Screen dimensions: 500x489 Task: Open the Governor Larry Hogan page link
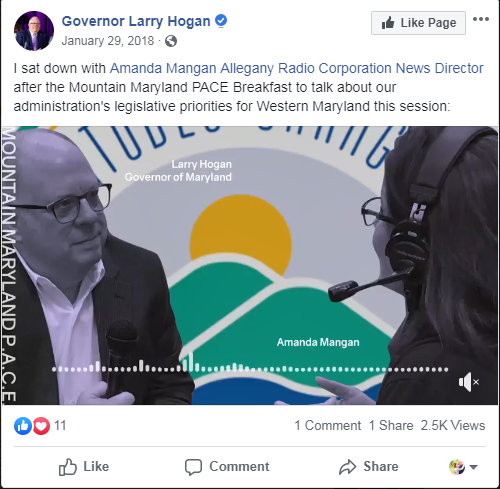pos(136,21)
